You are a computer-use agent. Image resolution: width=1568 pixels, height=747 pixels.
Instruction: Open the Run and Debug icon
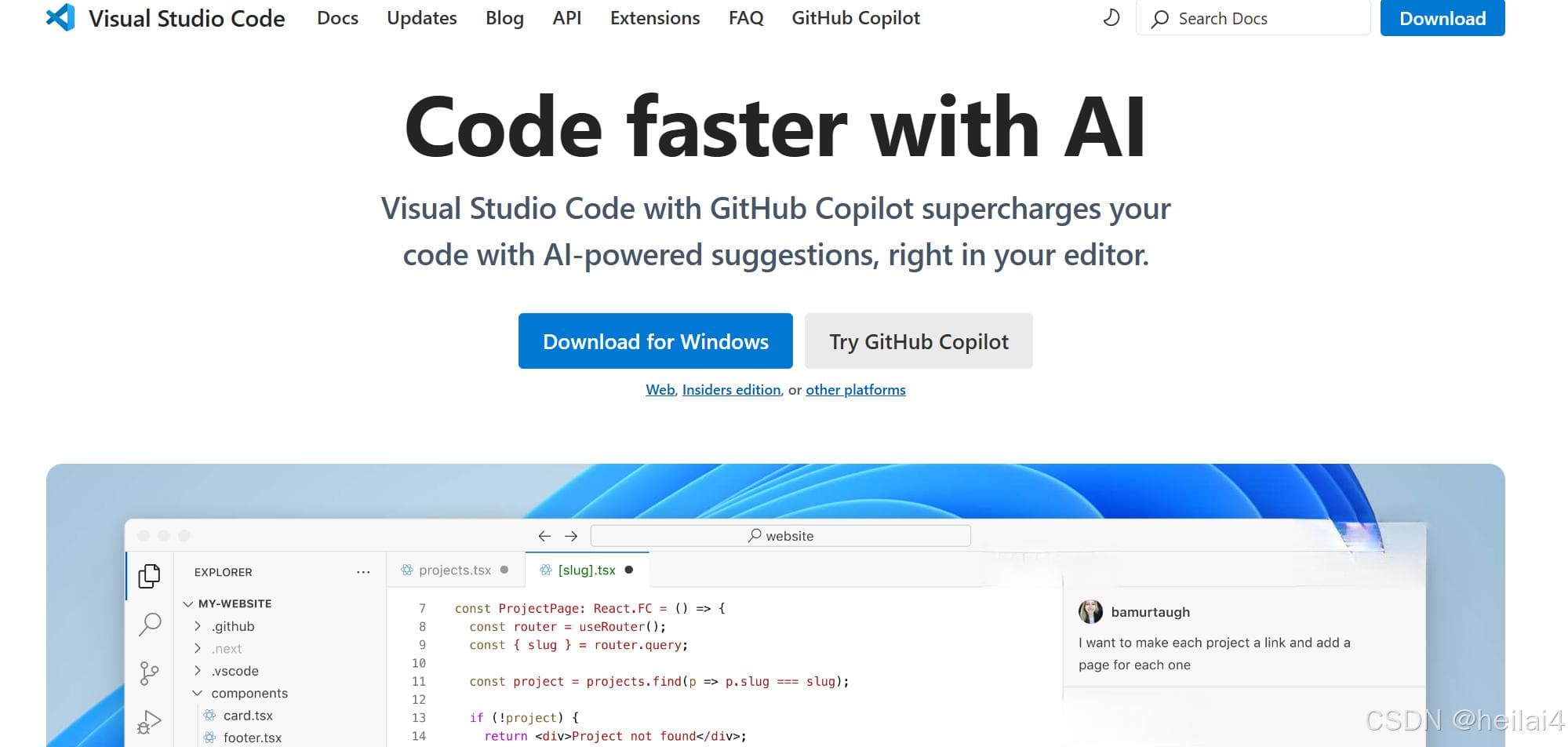[149, 722]
